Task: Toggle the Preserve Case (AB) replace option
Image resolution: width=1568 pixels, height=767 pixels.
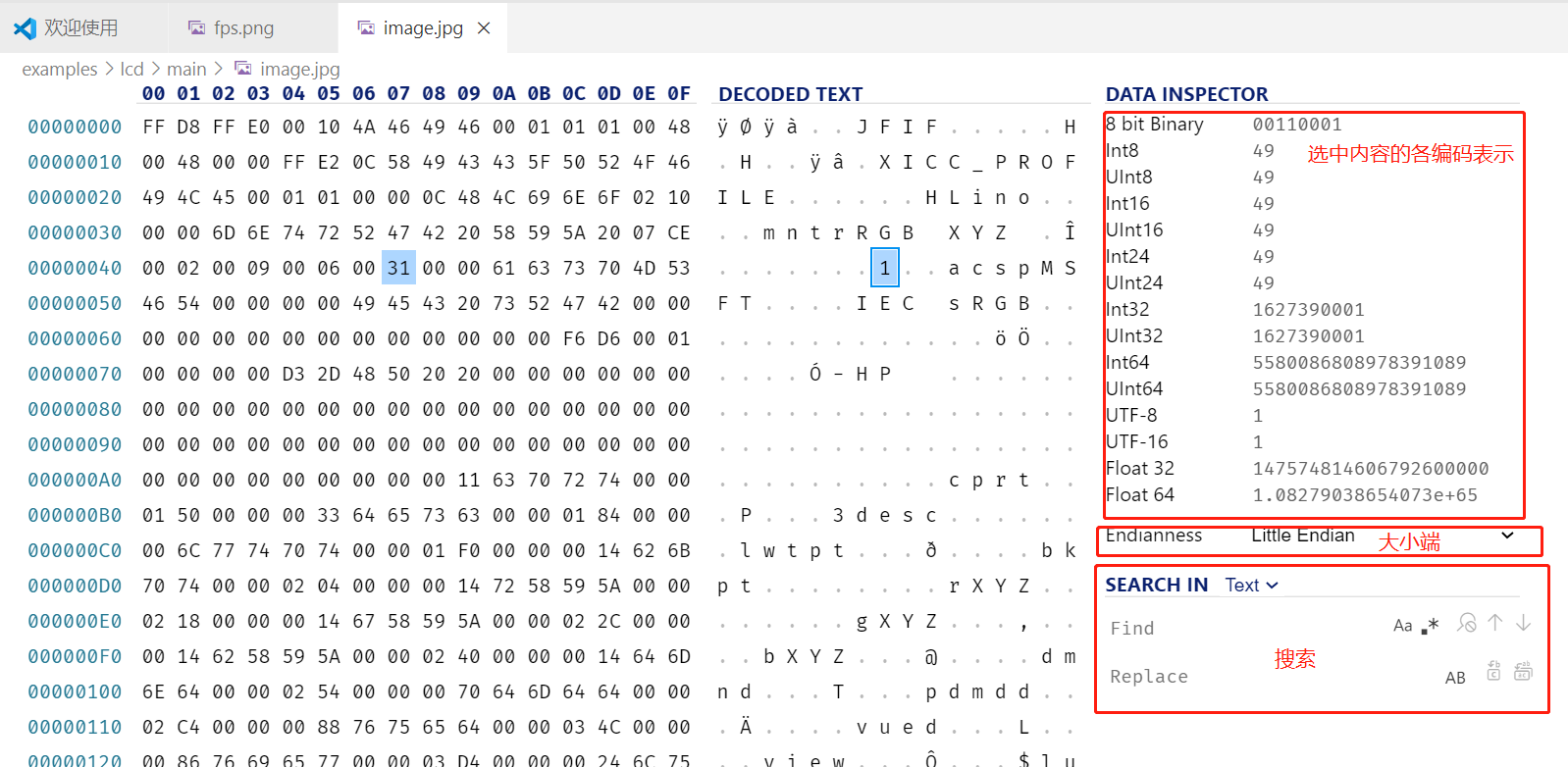Action: pos(1455,678)
